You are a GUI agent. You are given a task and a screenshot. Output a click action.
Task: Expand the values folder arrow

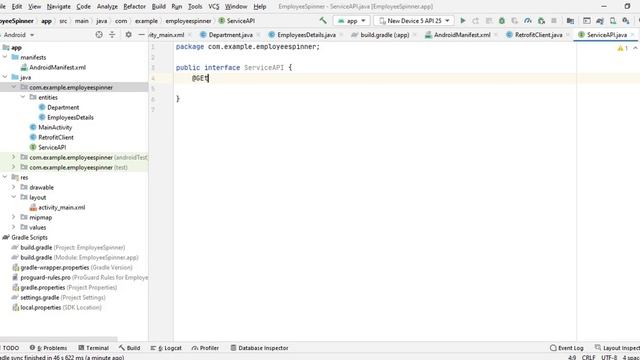coord(13,227)
